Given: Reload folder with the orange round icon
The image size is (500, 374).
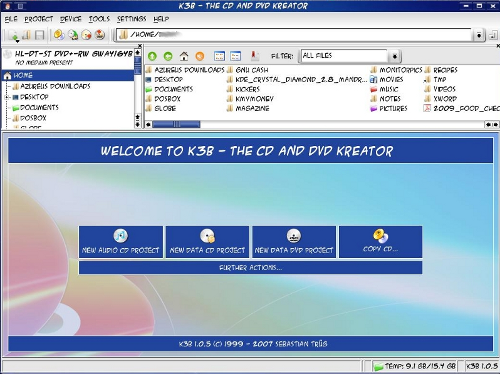Looking at the screenshot, I should point(200,56).
